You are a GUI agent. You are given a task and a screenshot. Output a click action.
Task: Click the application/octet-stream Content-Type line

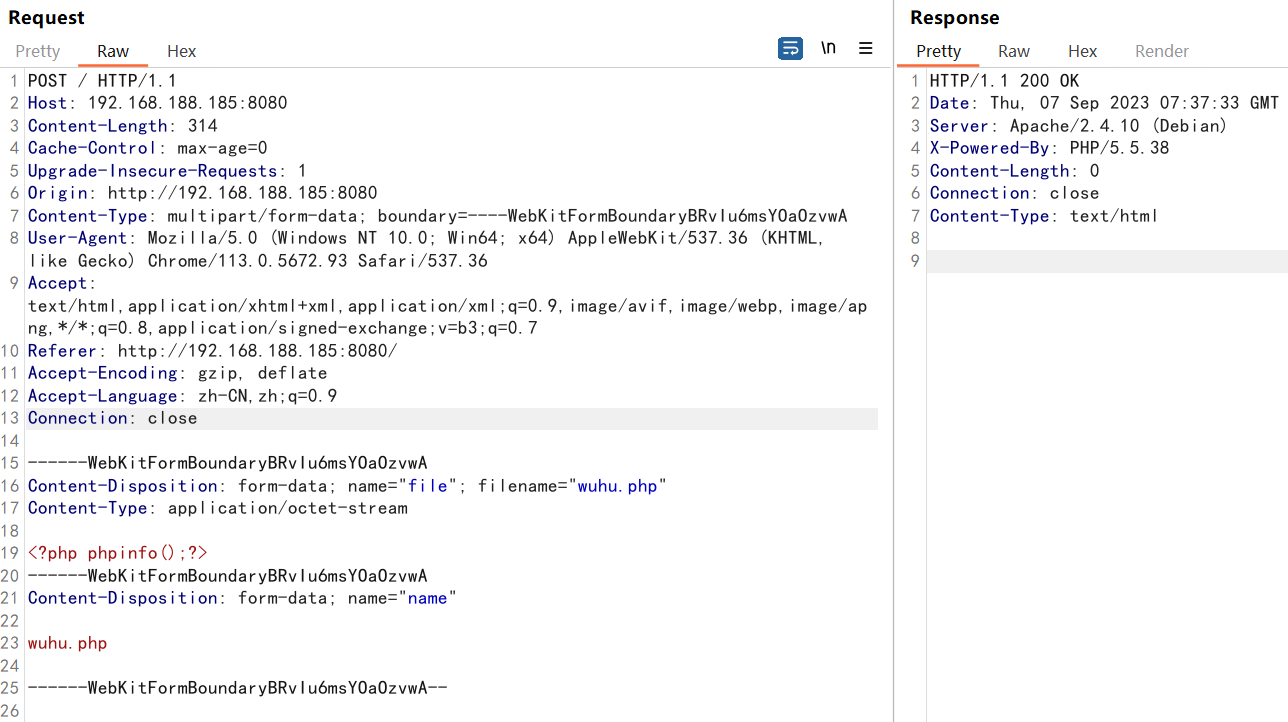pyautogui.click(x=218, y=508)
